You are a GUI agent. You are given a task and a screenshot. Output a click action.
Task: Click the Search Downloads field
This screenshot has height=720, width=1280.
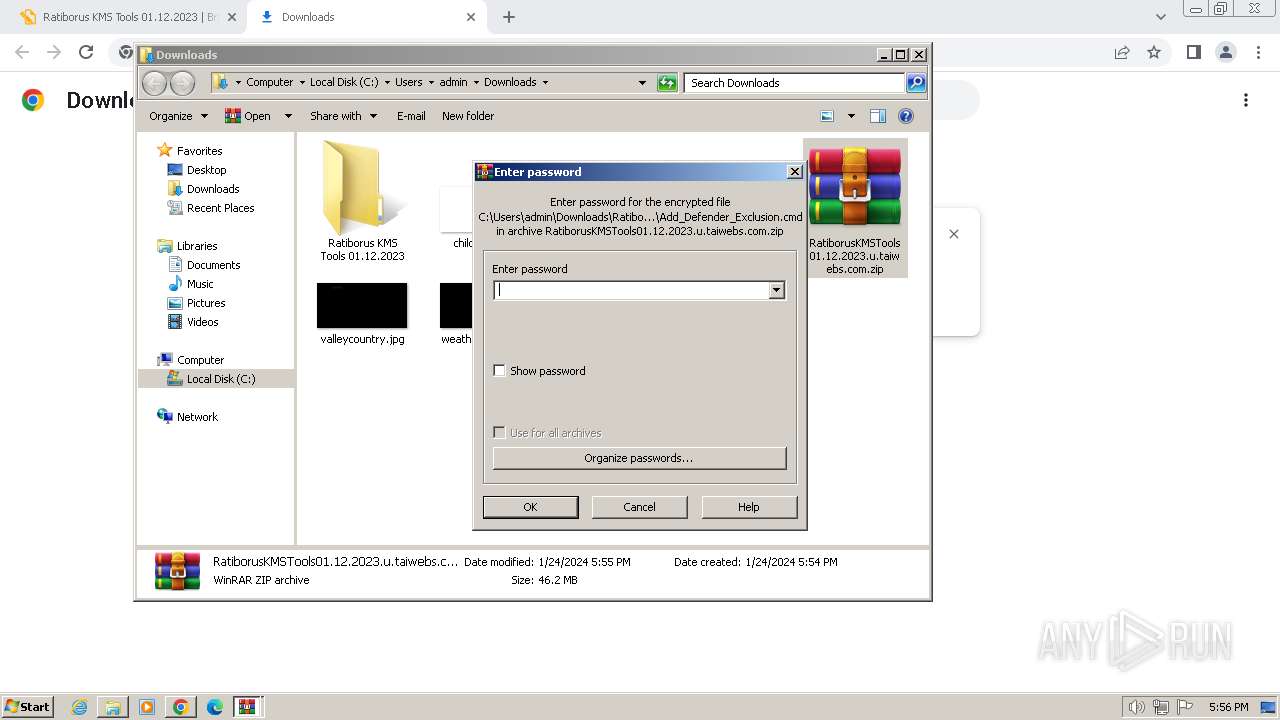[795, 83]
